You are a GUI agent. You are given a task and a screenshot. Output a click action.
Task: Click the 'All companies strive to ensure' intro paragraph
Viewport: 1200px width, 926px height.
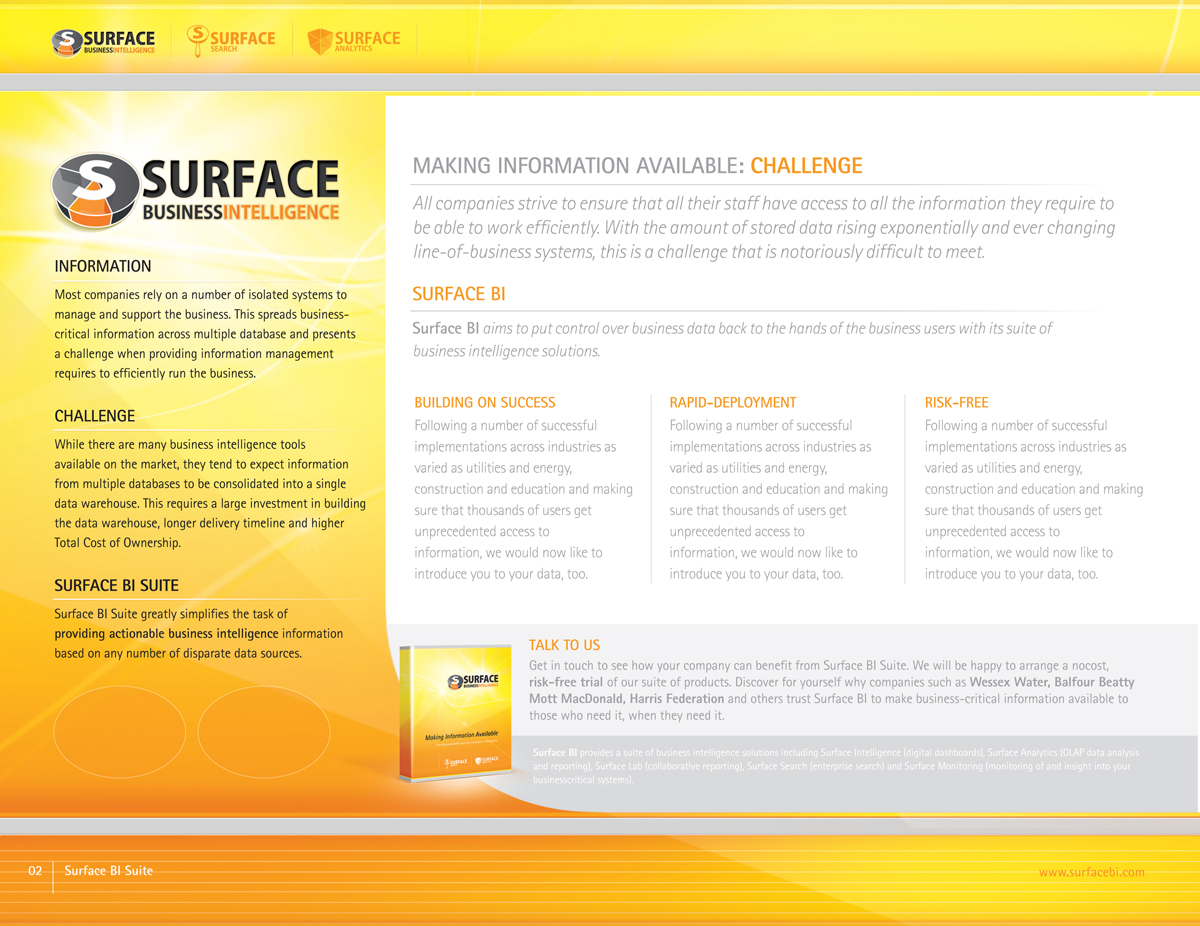coord(763,228)
